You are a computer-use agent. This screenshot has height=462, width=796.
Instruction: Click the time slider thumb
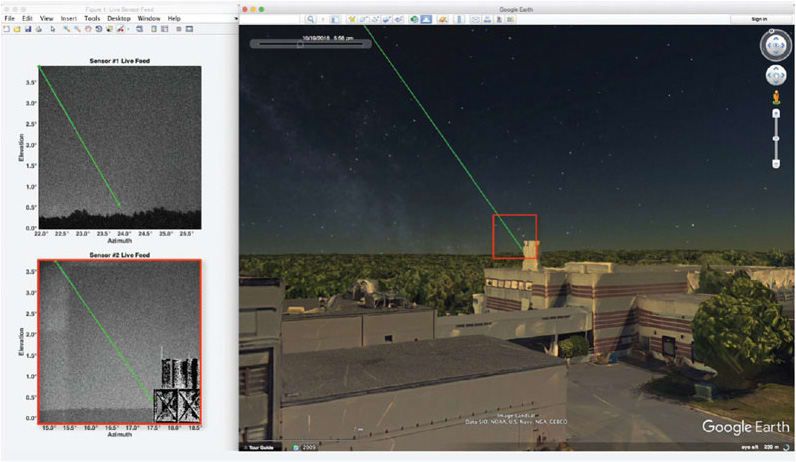(300, 44)
